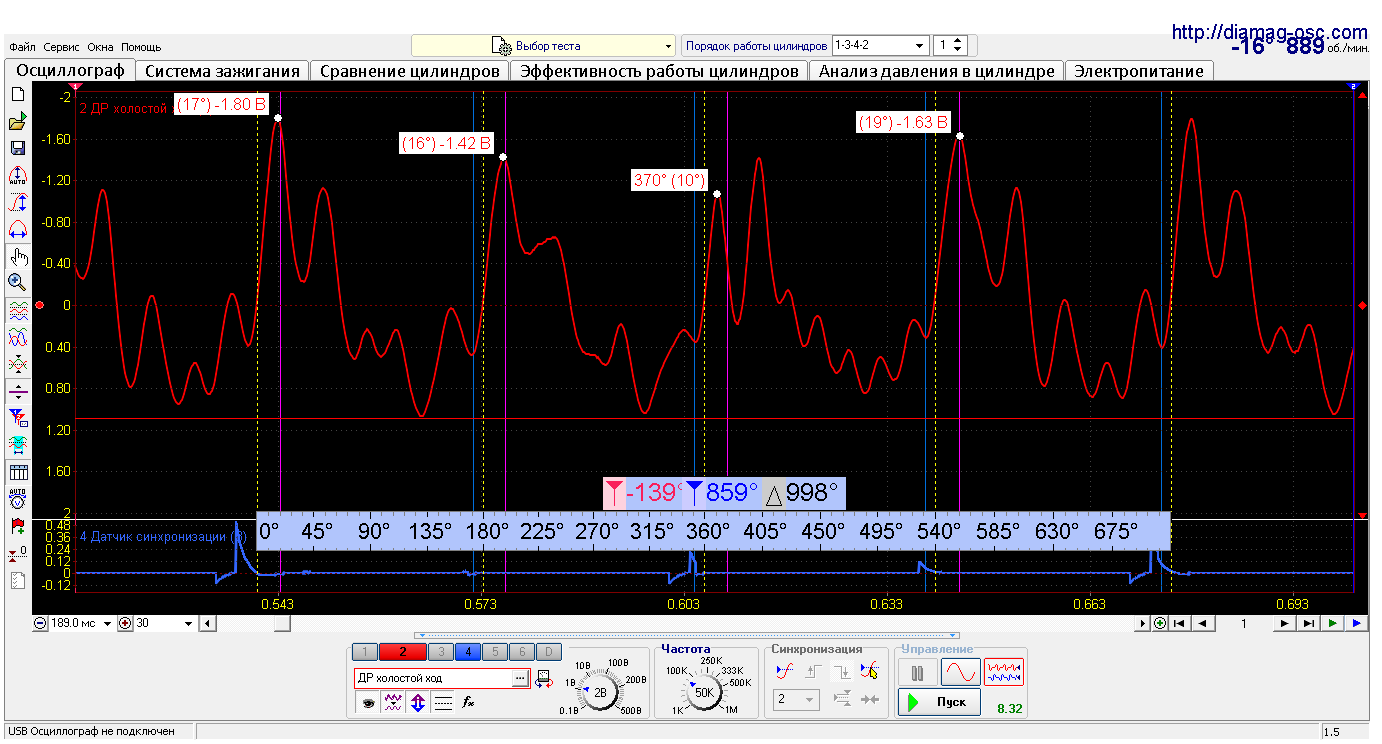The width and height of the screenshot is (1382, 744).
Task: Click the purple horizontal line marker icon
Action: (17, 390)
